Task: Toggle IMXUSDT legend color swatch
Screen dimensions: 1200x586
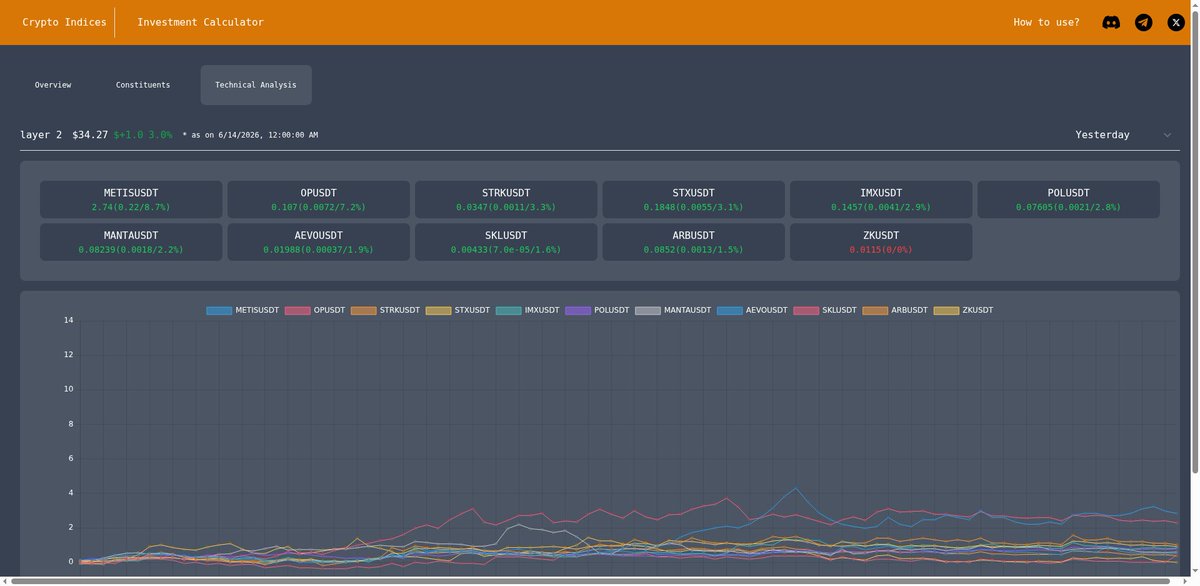Action: pyautogui.click(x=508, y=311)
